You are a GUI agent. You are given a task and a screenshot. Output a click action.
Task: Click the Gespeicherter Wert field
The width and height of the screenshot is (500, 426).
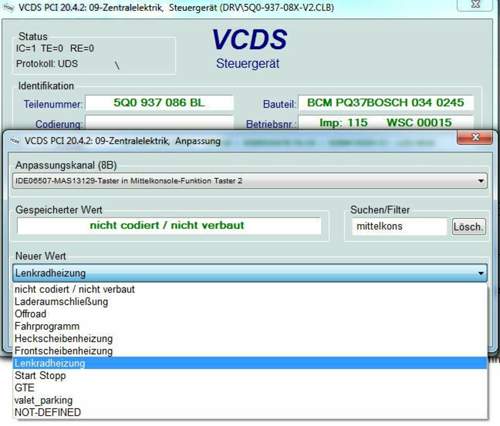point(169,226)
